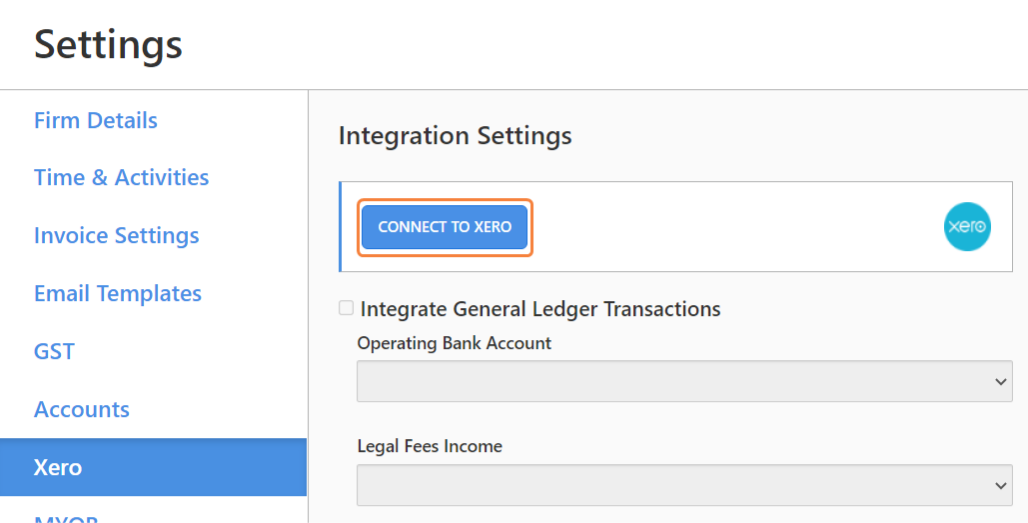Open the Legal Fees Income dropdown
This screenshot has width=1028, height=523.
click(x=684, y=485)
